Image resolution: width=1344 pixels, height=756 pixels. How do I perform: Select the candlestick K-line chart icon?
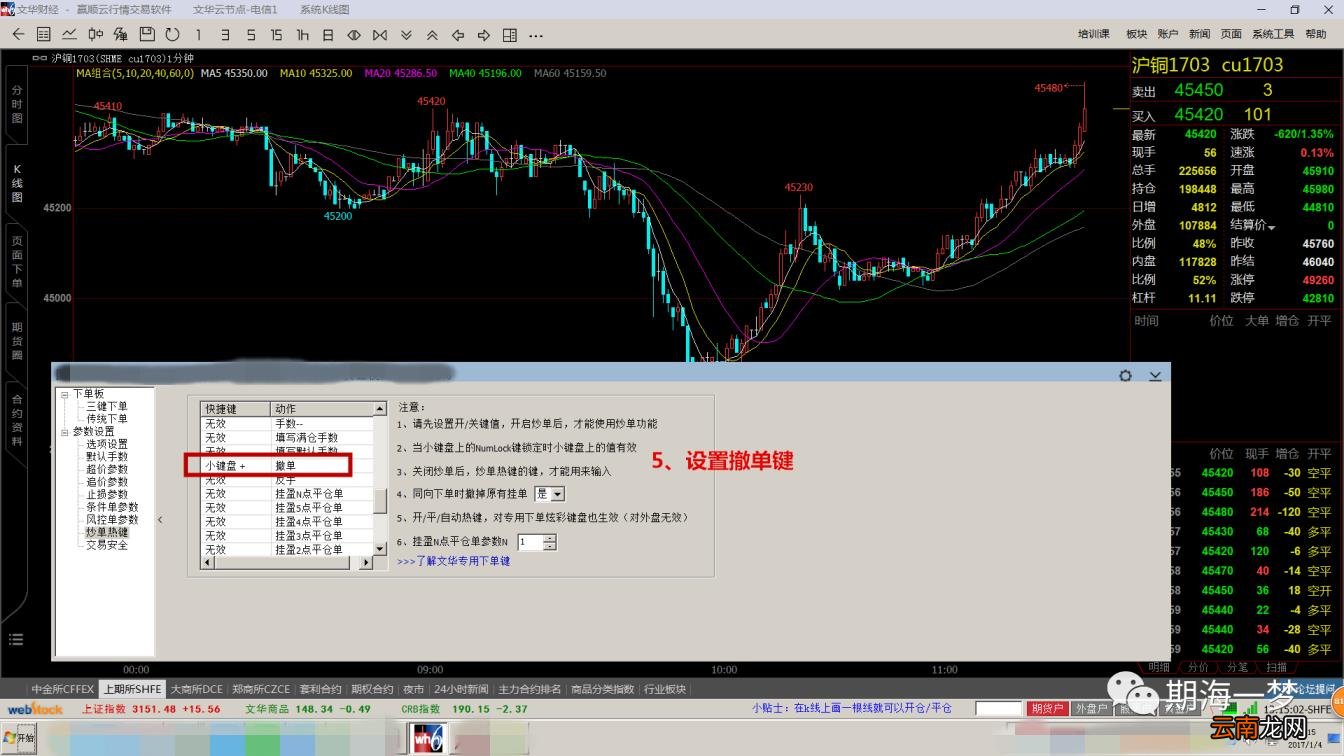95,34
